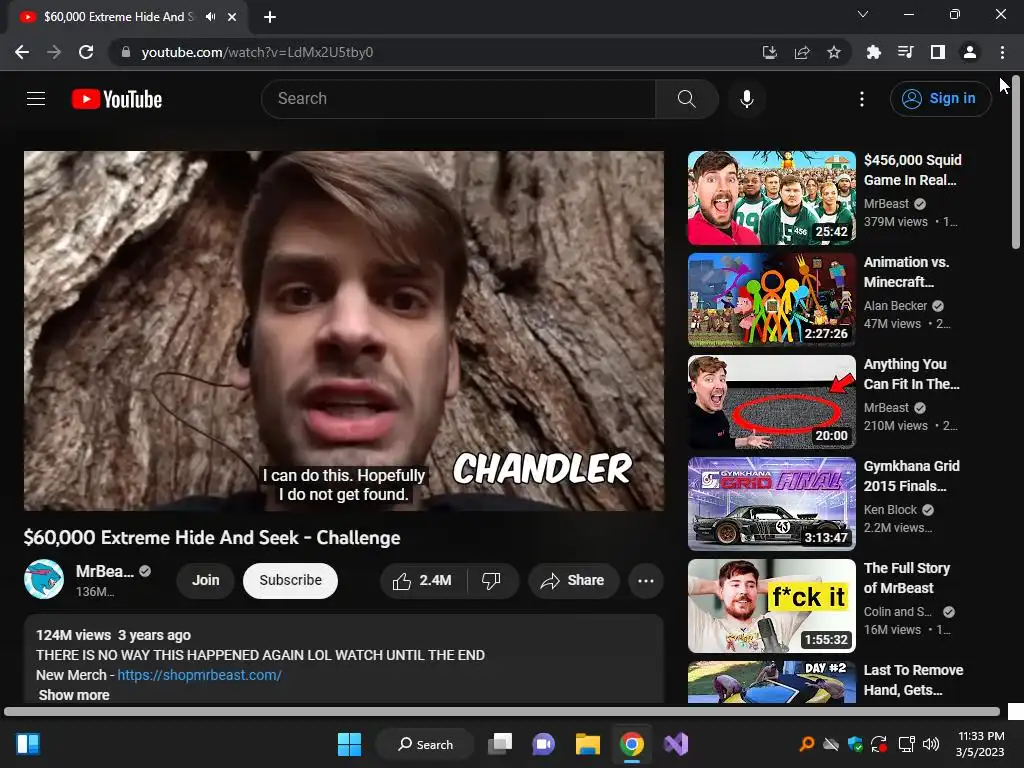1024x768 pixels.
Task: Close the YouTube browser tab
Action: tap(232, 18)
